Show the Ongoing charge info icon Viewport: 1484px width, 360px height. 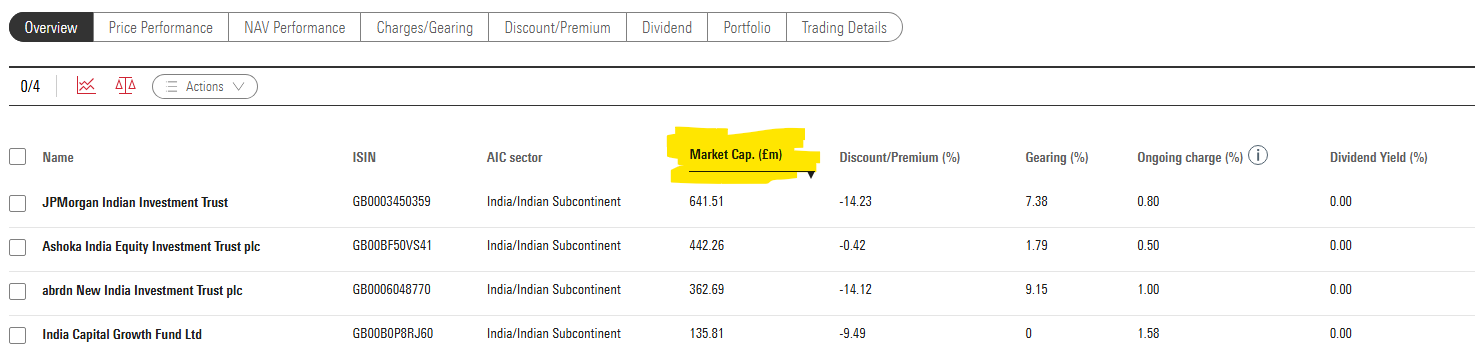click(x=1259, y=155)
